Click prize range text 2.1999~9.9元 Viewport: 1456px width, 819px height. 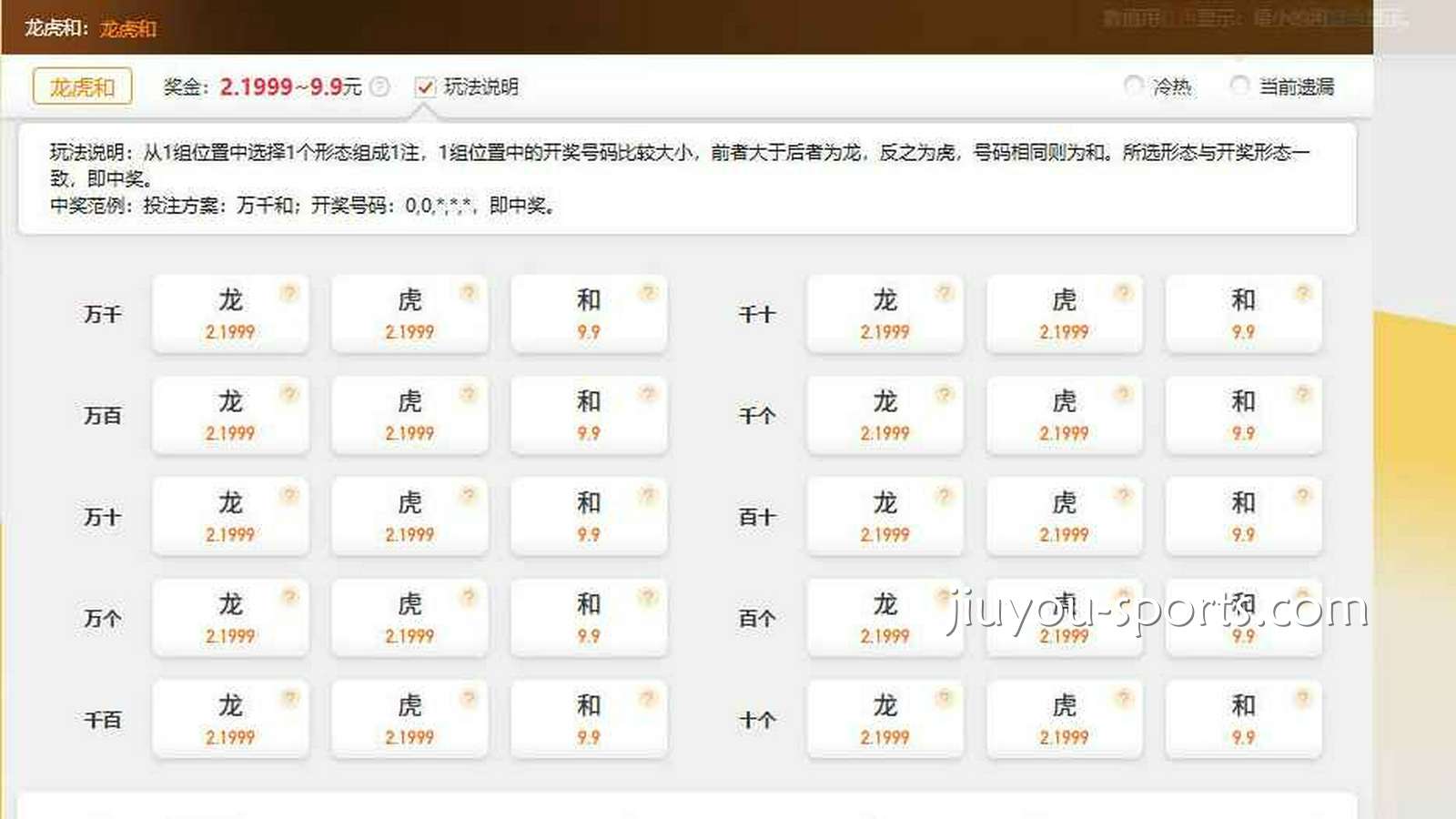click(291, 86)
